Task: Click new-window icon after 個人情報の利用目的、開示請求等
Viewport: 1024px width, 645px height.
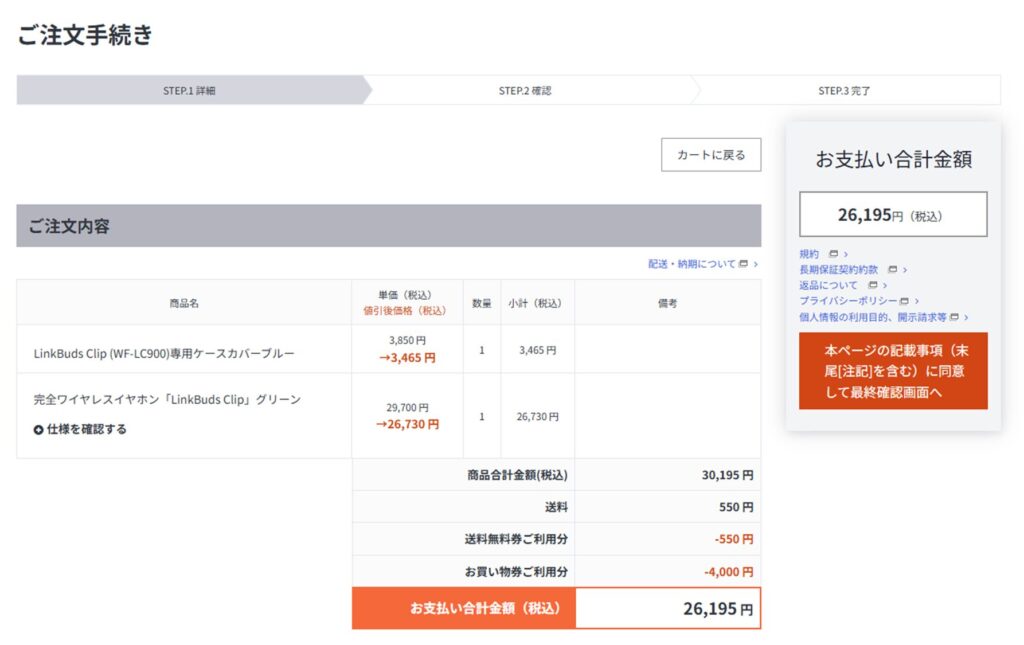Action: pyautogui.click(x=955, y=317)
